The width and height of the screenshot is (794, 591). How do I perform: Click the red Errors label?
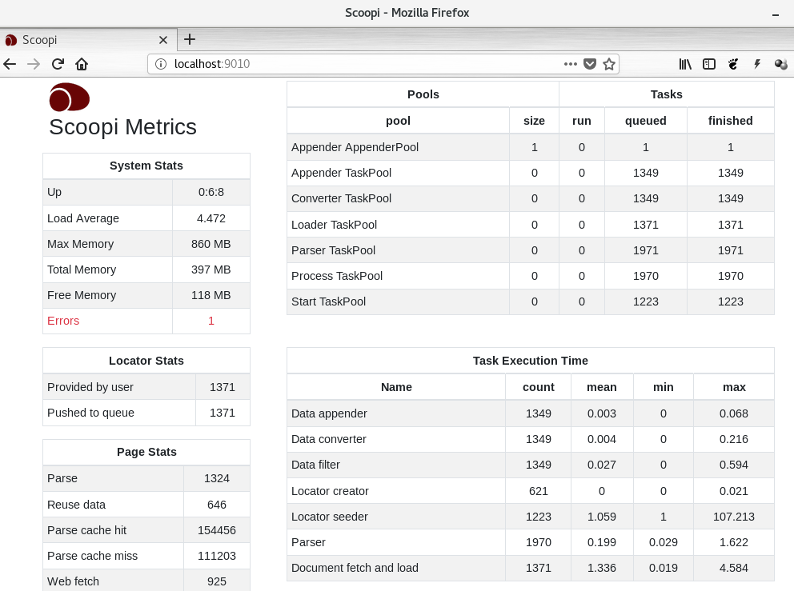pos(63,321)
